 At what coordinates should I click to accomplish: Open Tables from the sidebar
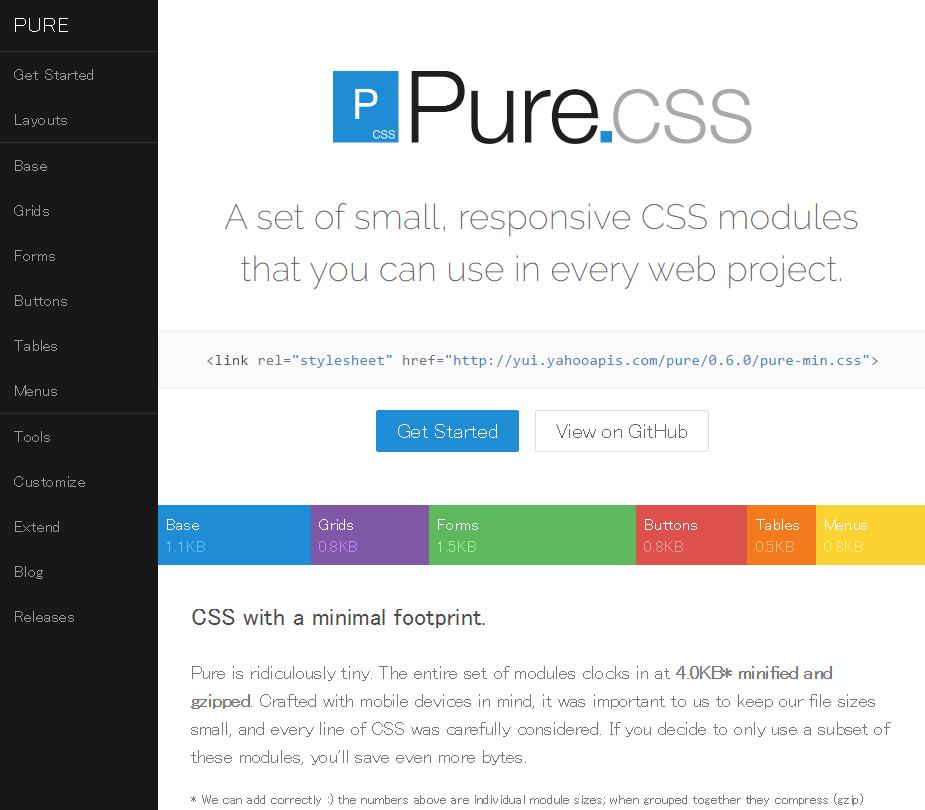(x=78, y=346)
